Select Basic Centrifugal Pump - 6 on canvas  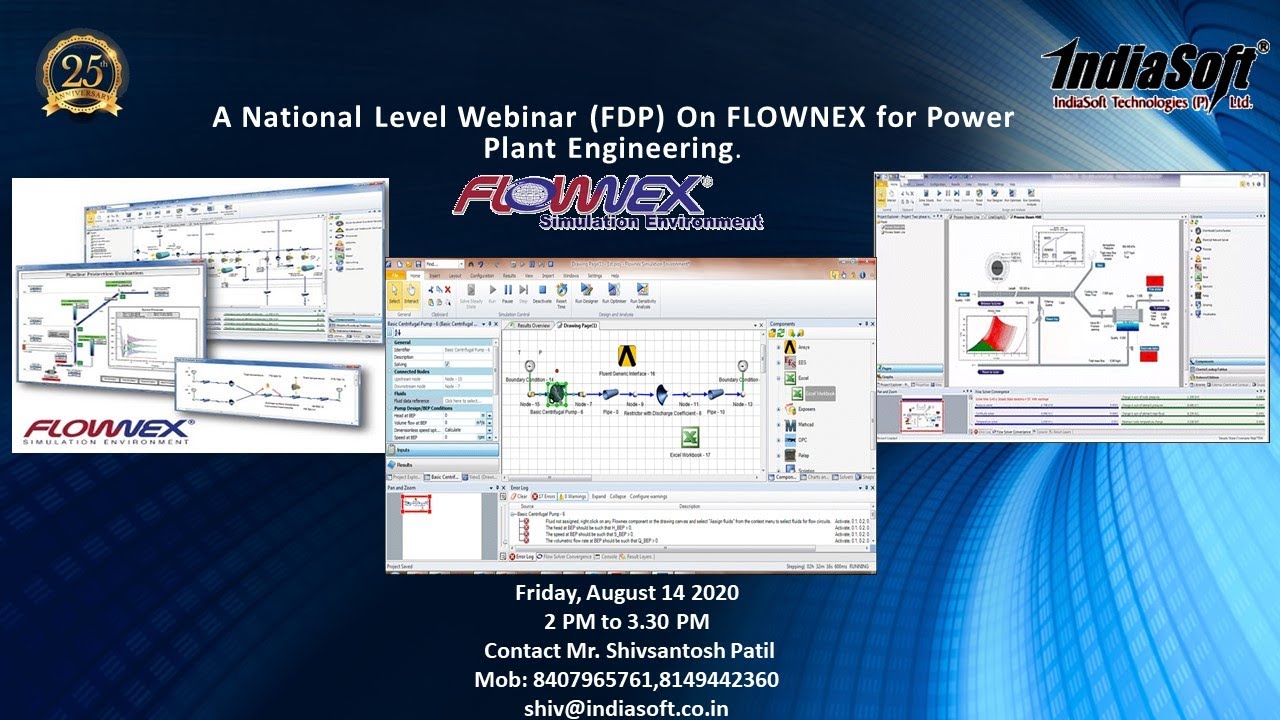click(557, 394)
